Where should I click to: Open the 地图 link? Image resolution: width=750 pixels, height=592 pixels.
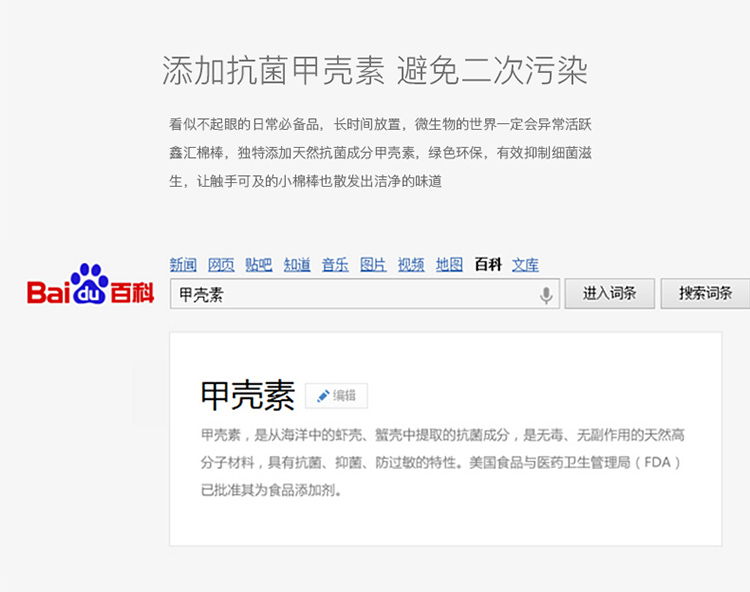point(449,264)
